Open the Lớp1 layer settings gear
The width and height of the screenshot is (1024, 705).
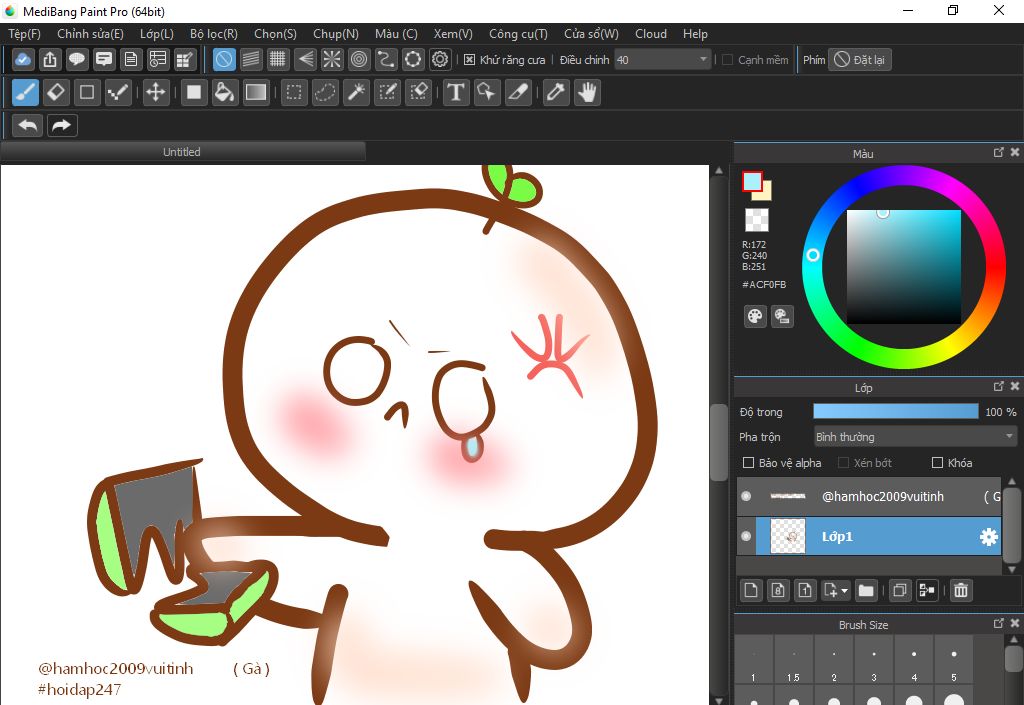[x=989, y=537]
